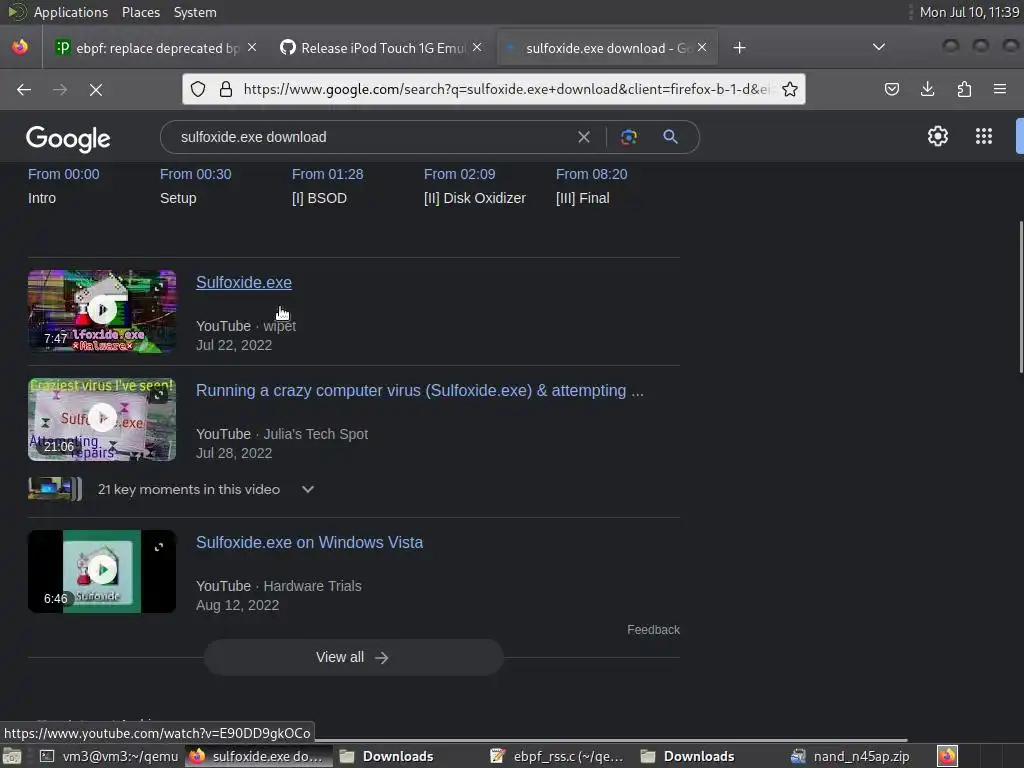
Task: Open the nand_n45ap.zip taskbar item
Action: (x=850, y=756)
